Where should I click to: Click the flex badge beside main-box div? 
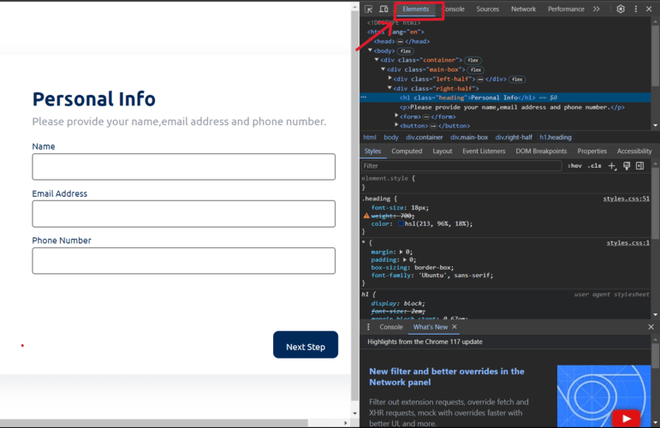click(x=476, y=70)
